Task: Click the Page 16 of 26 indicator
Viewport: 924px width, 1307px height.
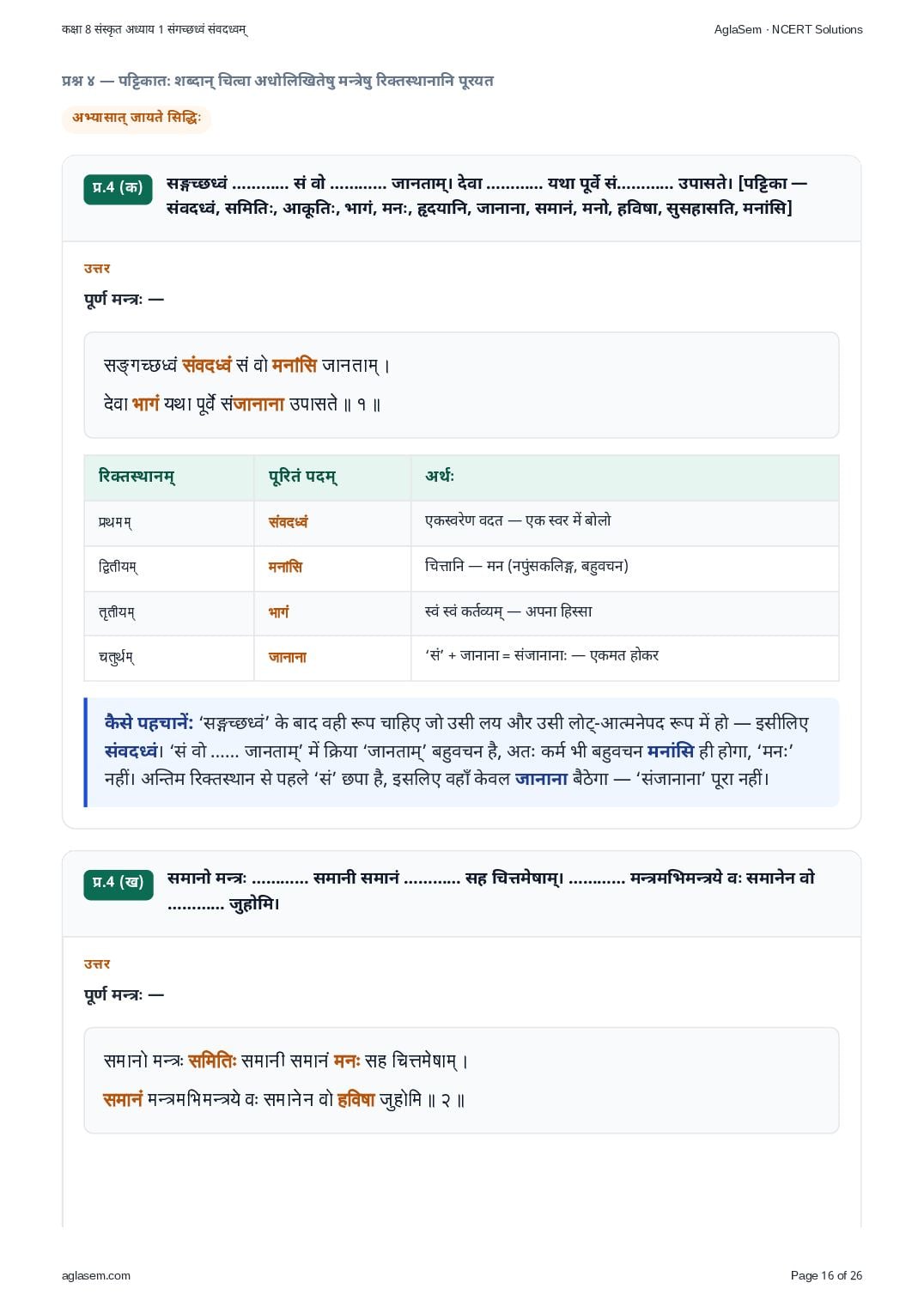Action: pos(826,1275)
